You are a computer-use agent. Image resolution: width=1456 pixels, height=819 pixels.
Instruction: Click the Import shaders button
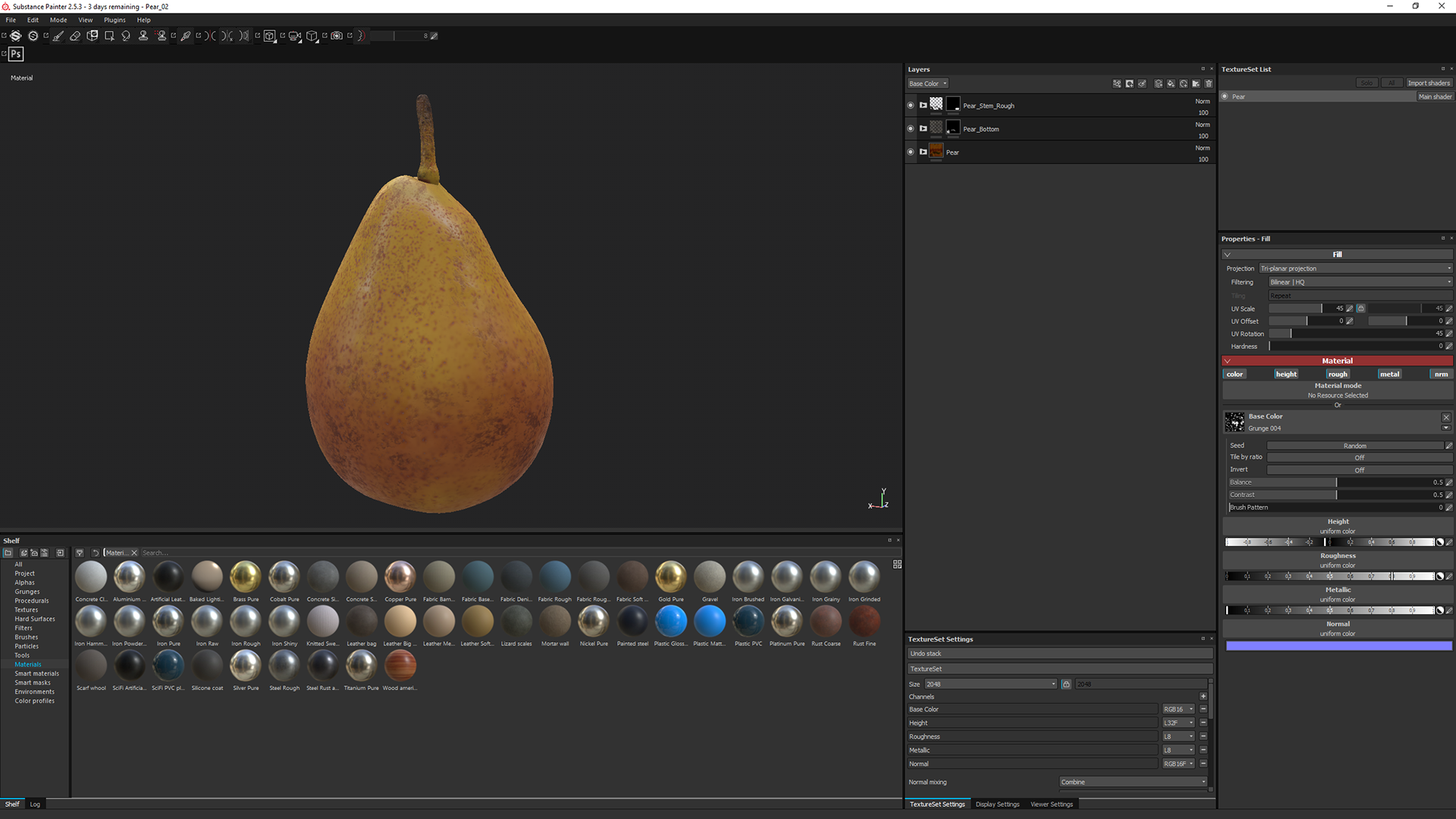1429,83
